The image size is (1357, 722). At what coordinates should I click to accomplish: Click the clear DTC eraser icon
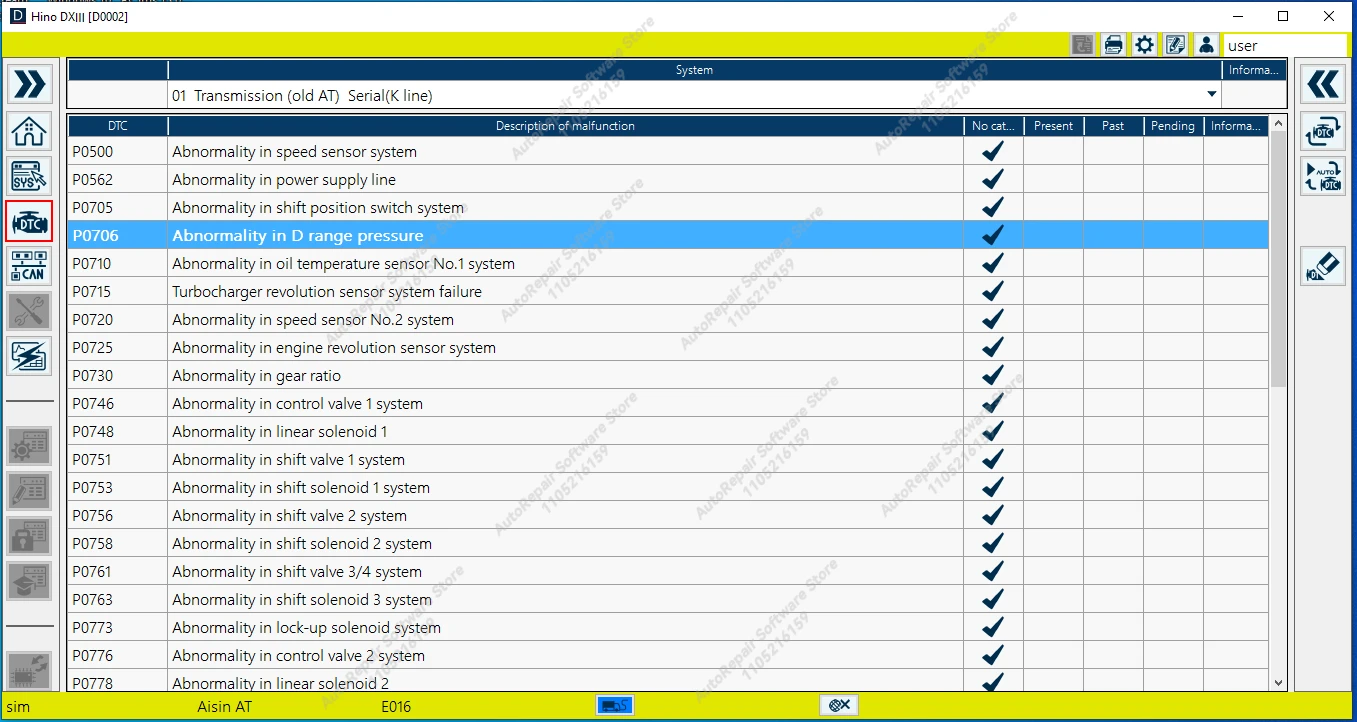coord(1322,266)
